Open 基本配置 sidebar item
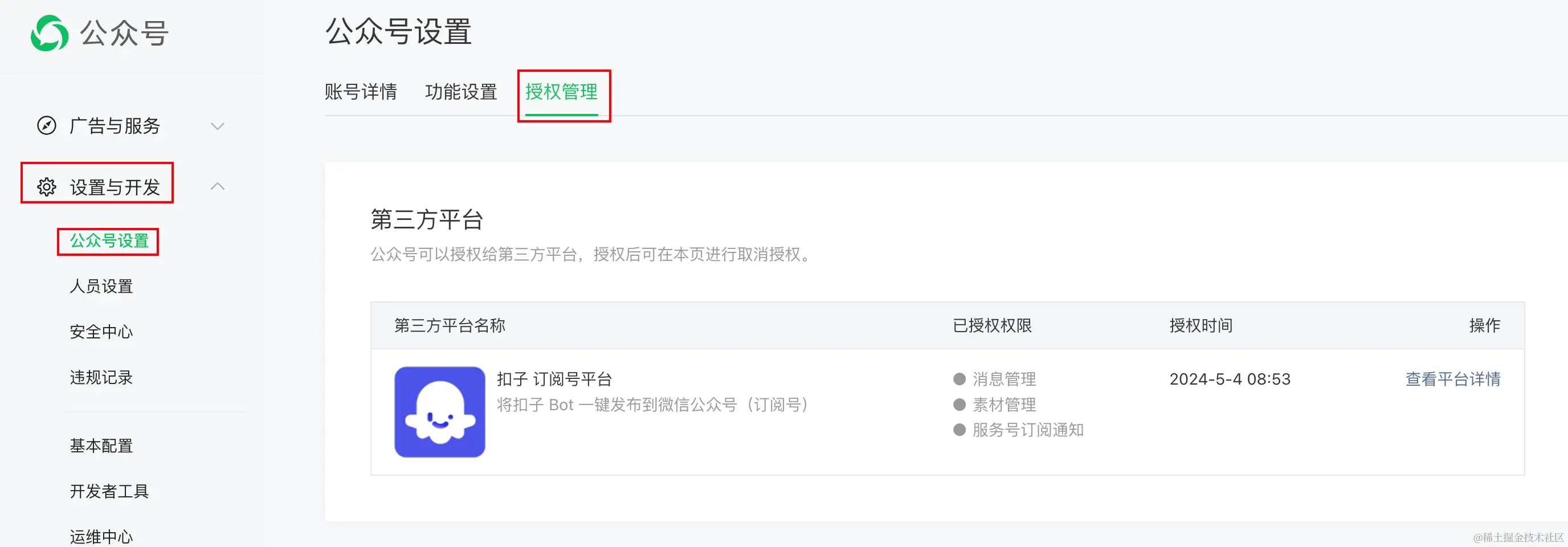This screenshot has width=1568, height=547. (101, 446)
